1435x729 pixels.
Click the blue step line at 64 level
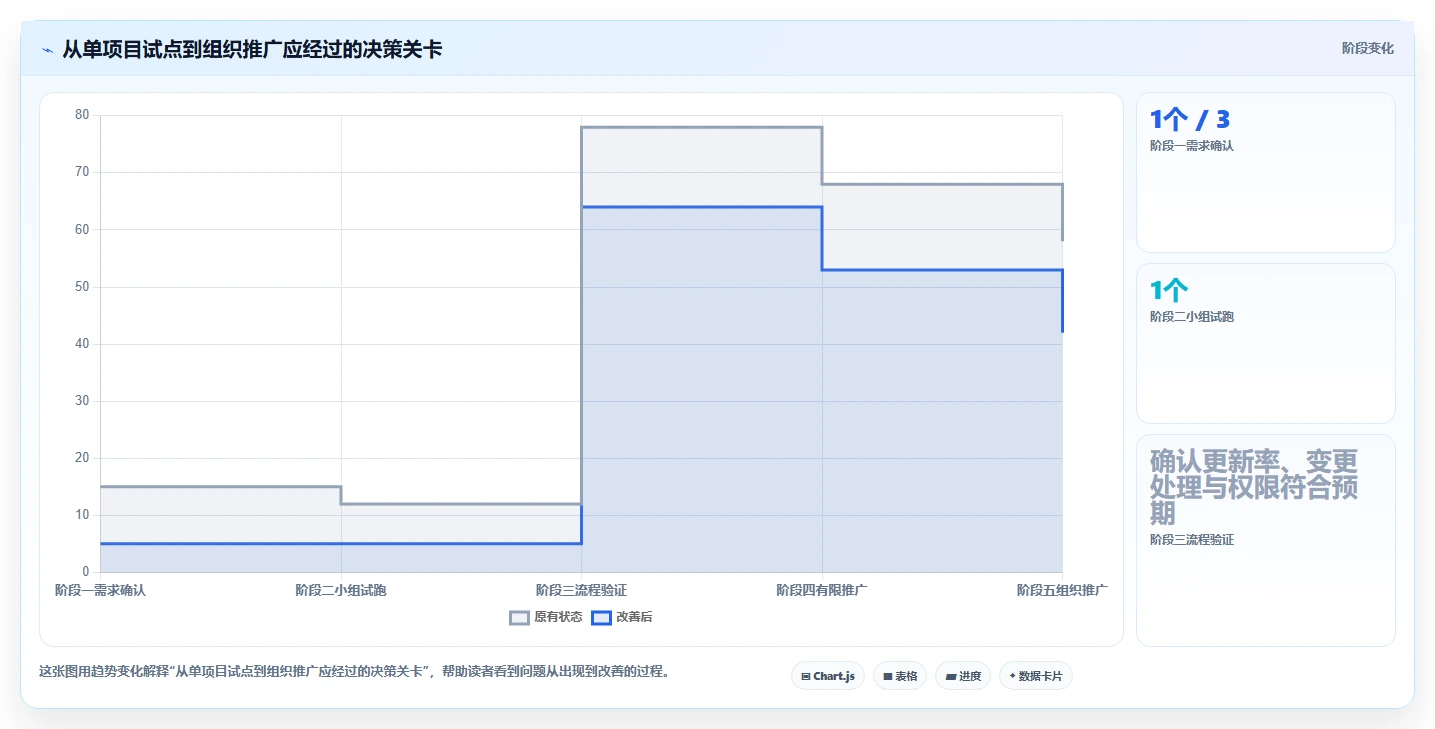[x=701, y=207]
